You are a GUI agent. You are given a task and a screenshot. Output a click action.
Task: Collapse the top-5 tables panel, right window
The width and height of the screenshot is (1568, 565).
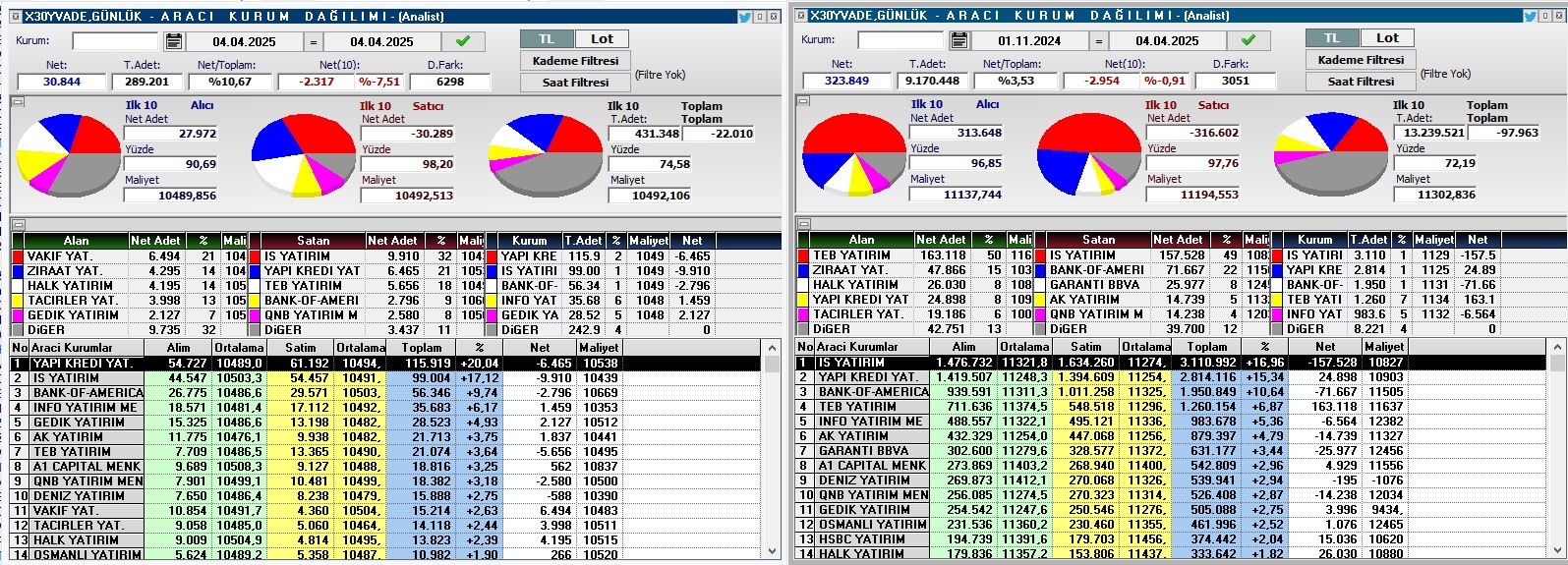tap(802, 224)
